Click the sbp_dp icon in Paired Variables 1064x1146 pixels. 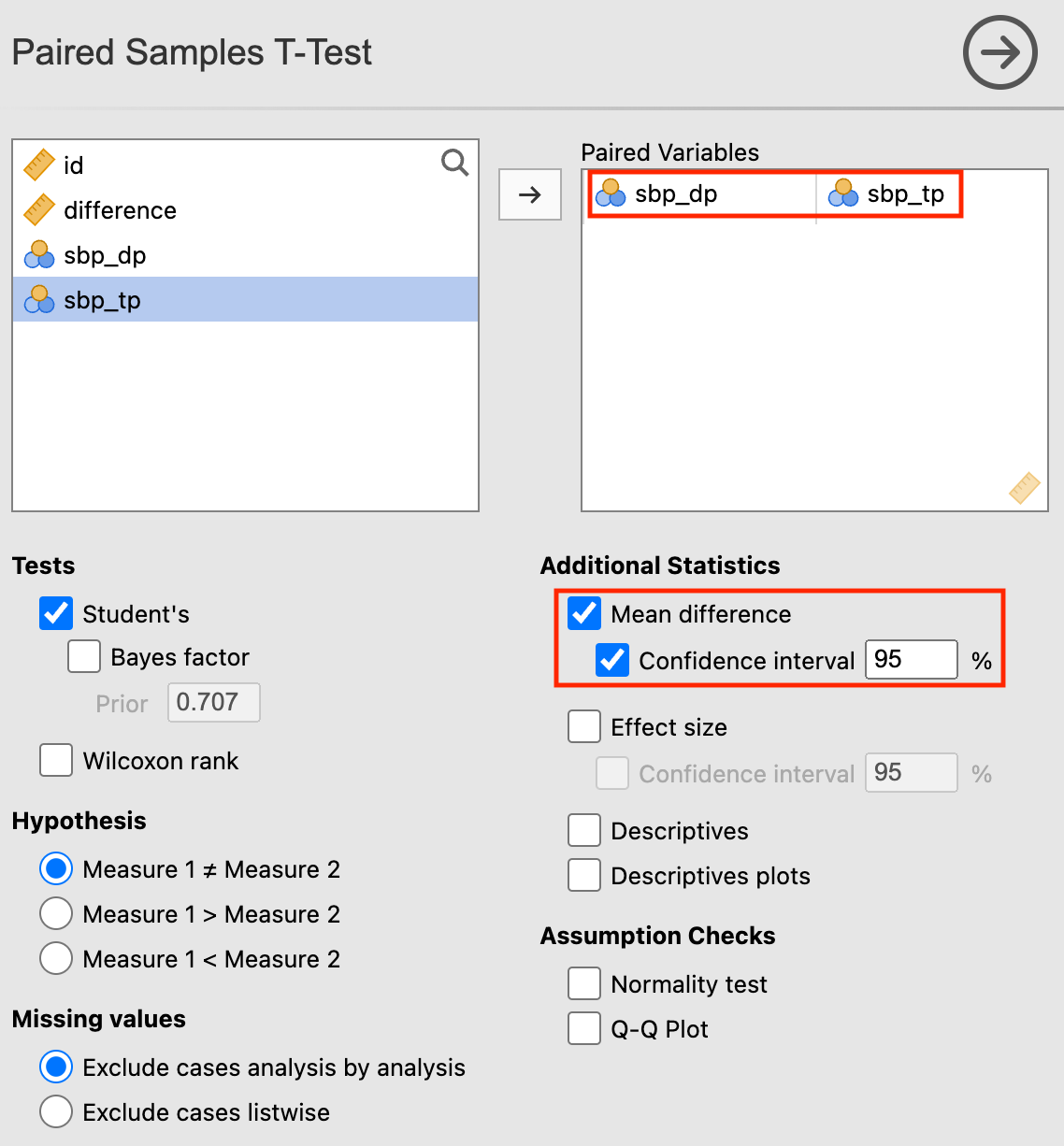pos(611,193)
